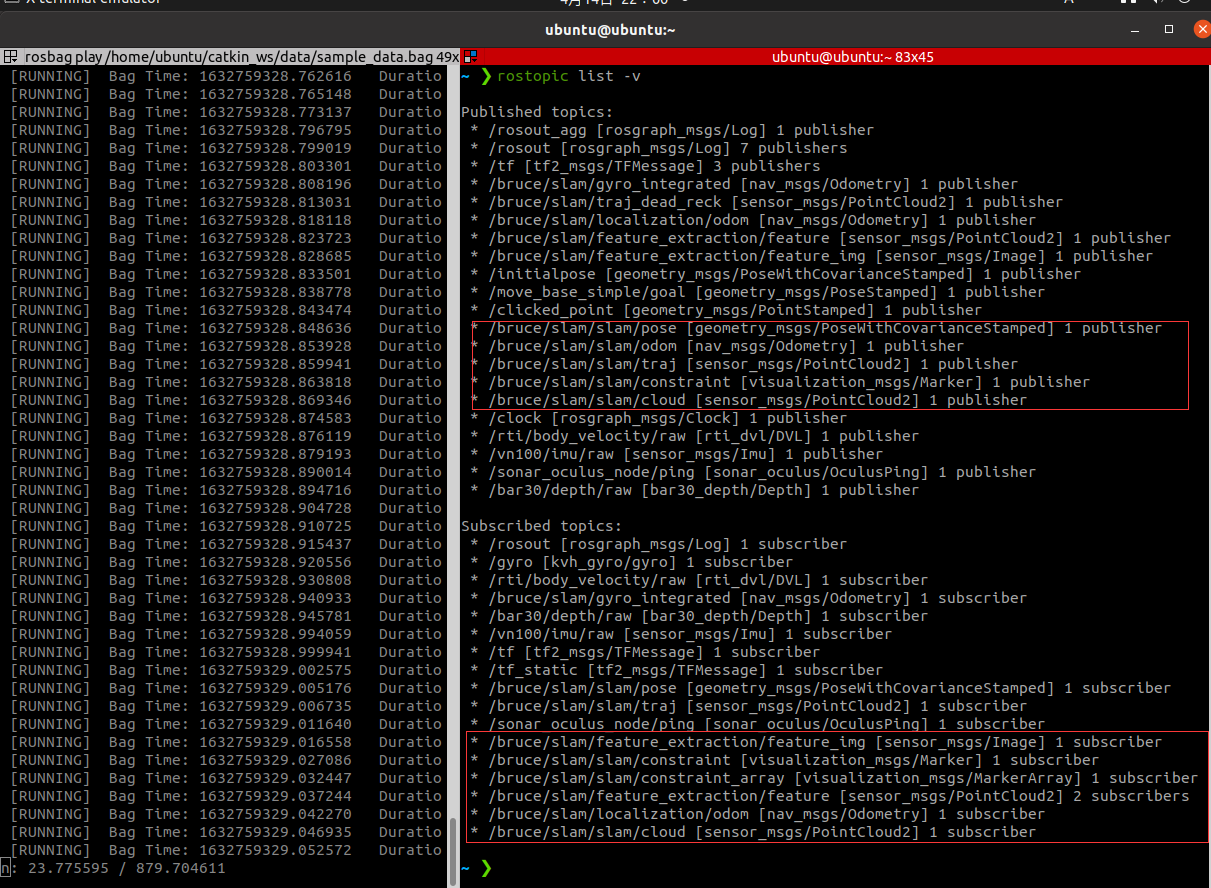Click the feature_extraction/feature_img 1 subscriber line
The image size is (1211, 888).
[x=816, y=742]
